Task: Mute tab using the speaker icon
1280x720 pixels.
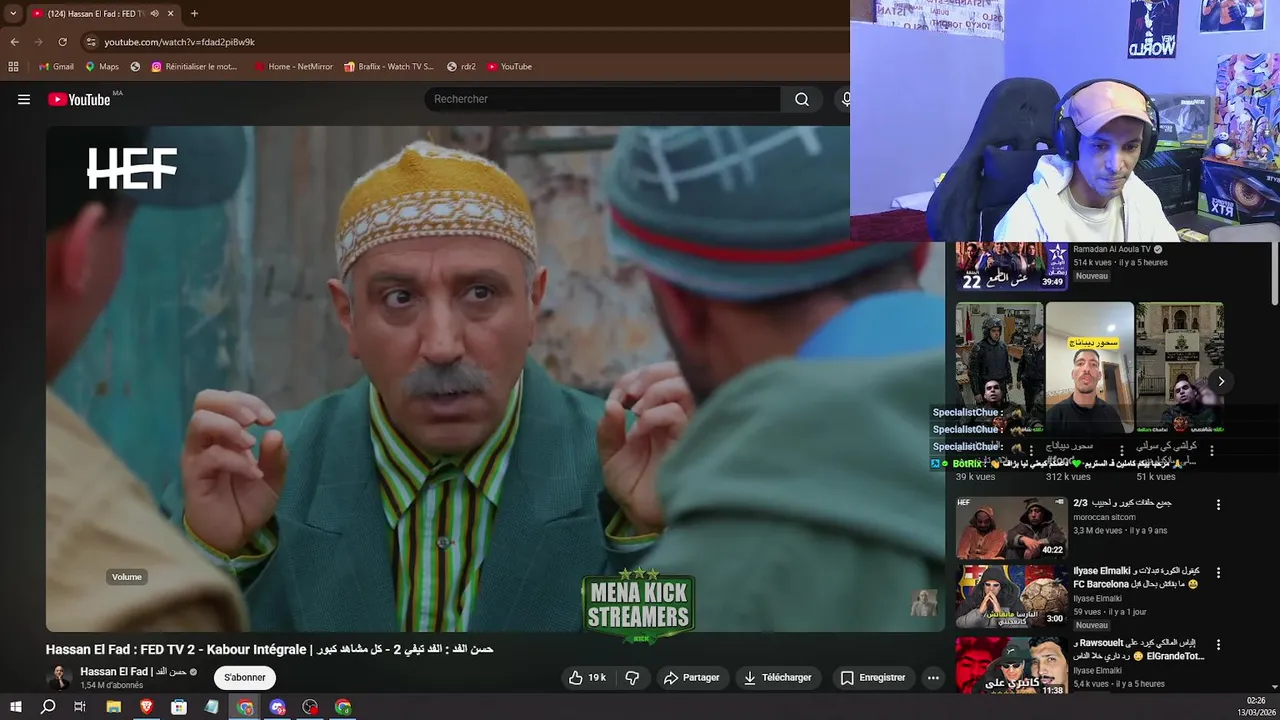Action: 154,13
